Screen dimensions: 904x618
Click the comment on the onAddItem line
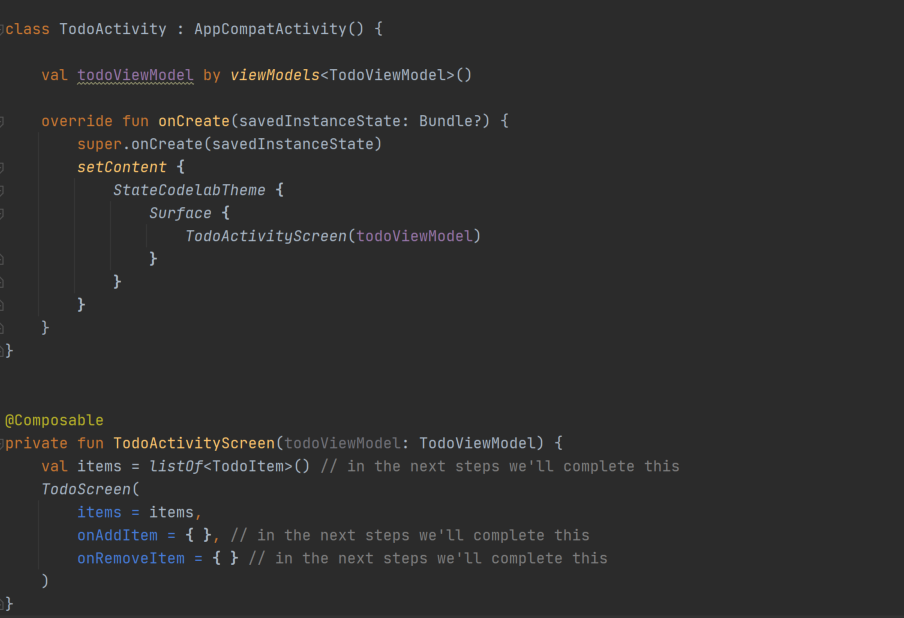pos(410,536)
